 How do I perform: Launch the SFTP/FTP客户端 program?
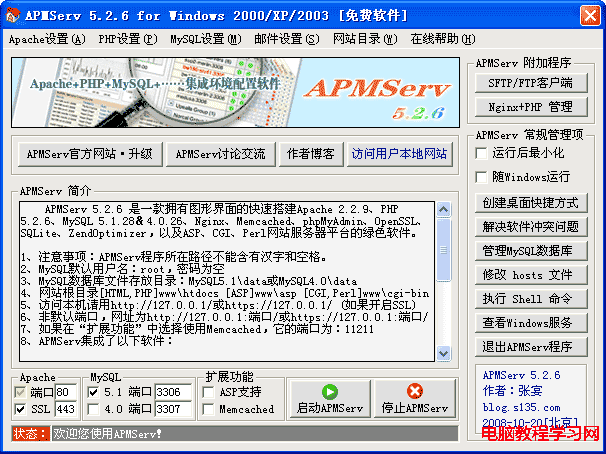tap(531, 83)
